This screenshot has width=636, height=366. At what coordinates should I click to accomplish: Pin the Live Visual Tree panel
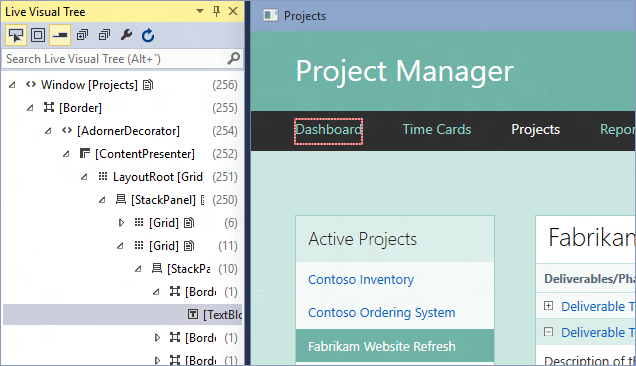(216, 11)
